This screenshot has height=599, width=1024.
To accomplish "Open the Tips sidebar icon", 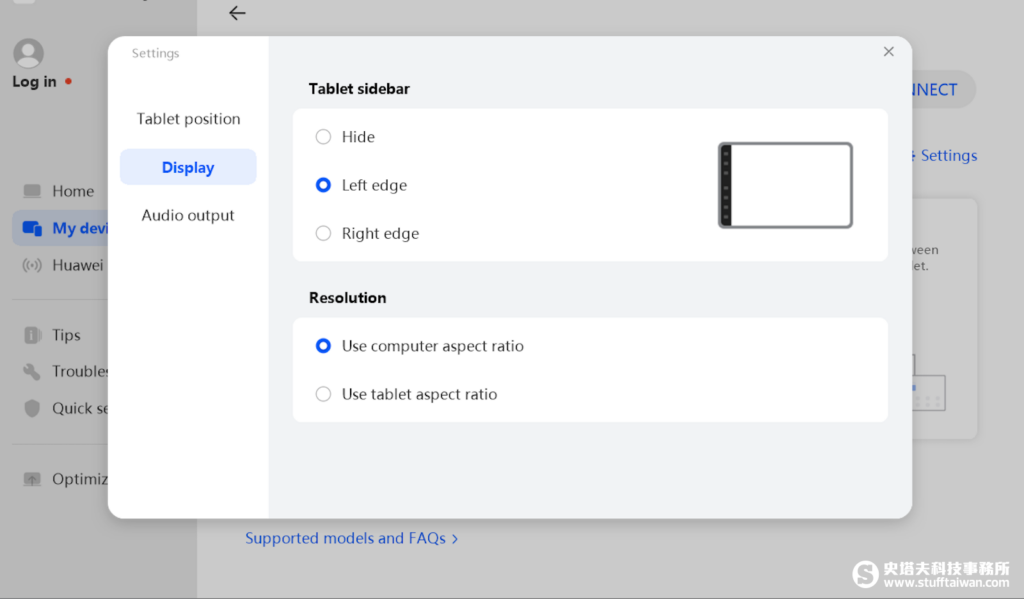I will point(32,335).
